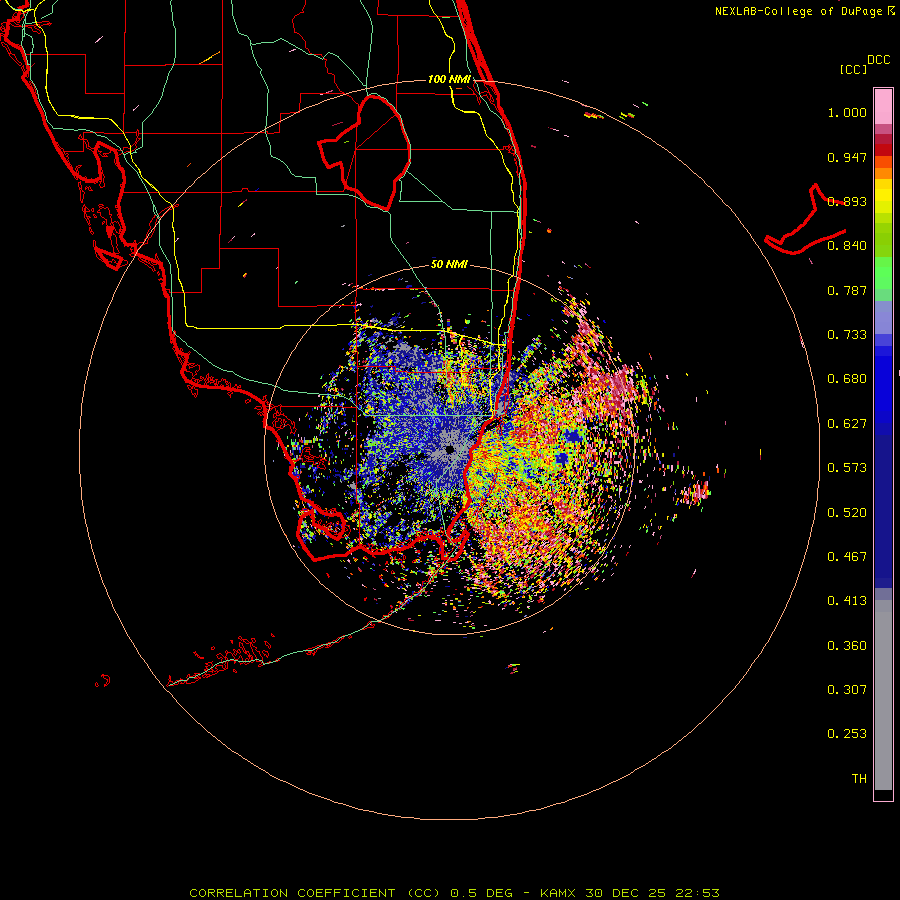Click the 0.680 scale value
Screen dimensions: 900x900
click(847, 379)
